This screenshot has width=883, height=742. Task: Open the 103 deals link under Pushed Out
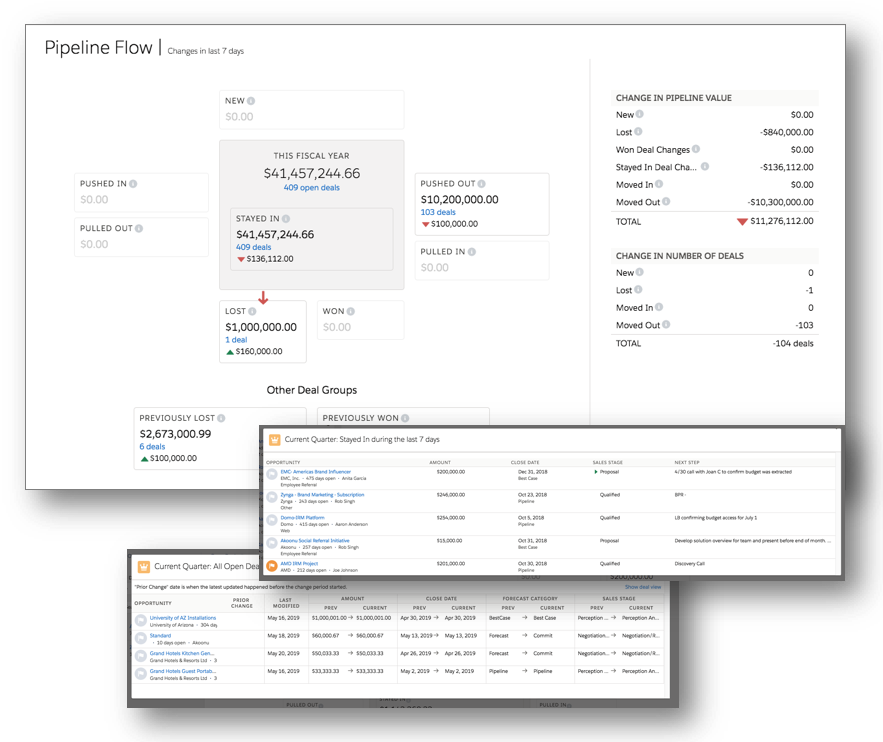[438, 212]
